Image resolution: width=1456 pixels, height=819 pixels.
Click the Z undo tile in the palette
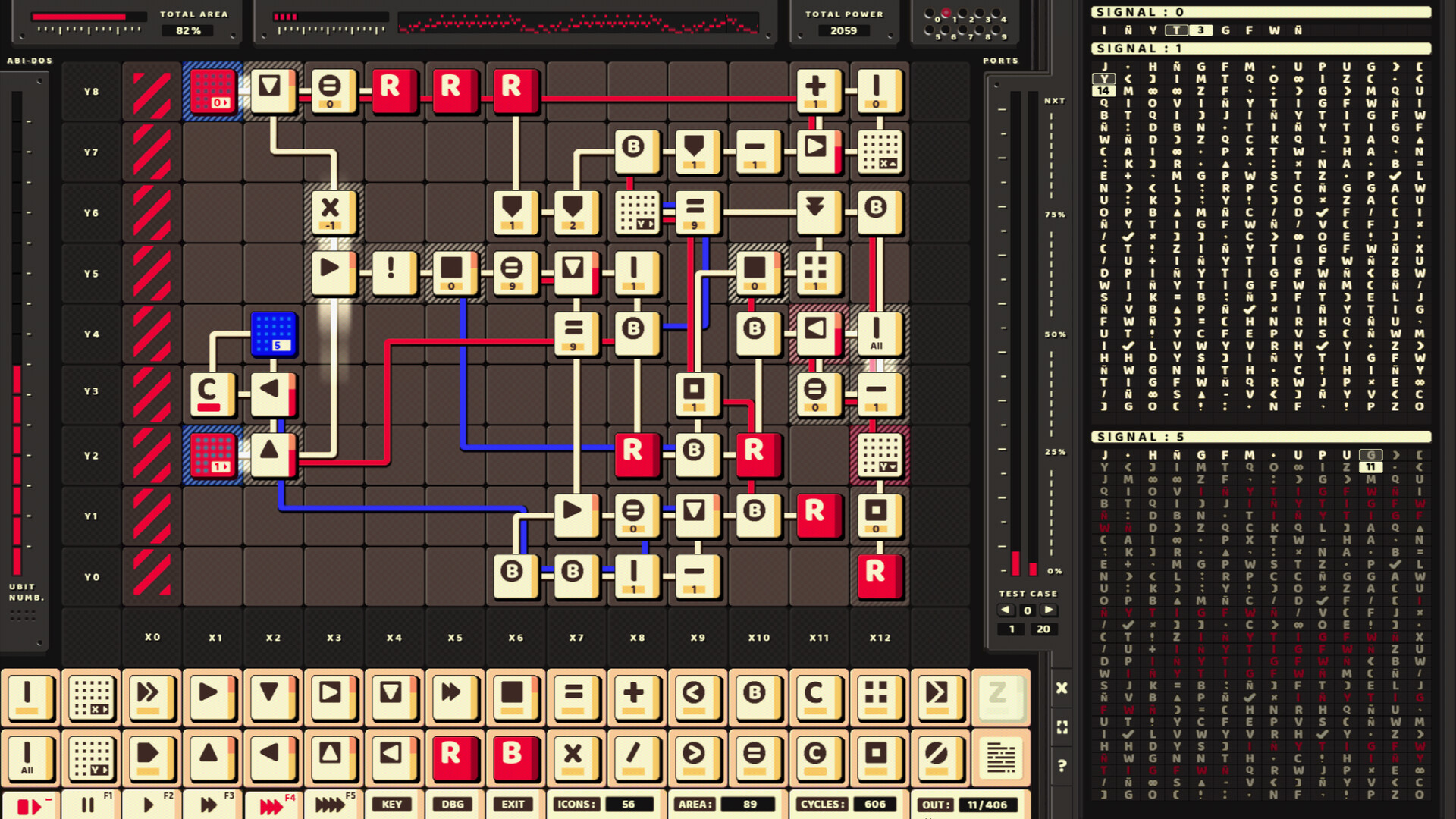tap(999, 699)
